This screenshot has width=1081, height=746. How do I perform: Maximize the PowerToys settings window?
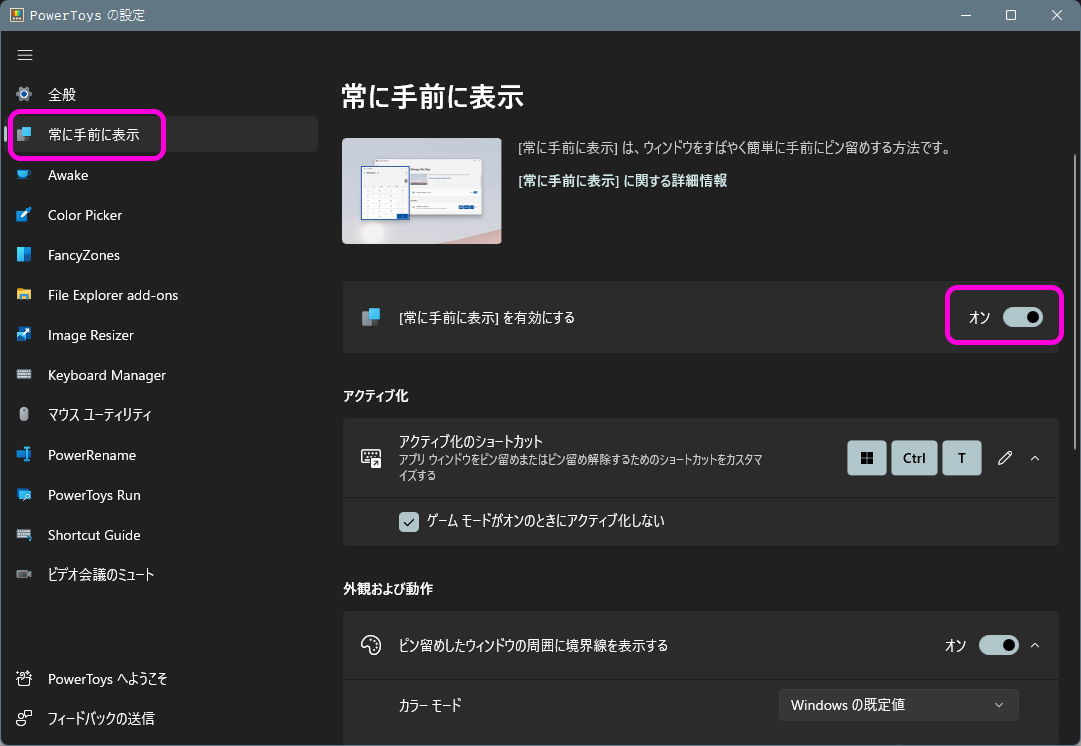point(1011,14)
